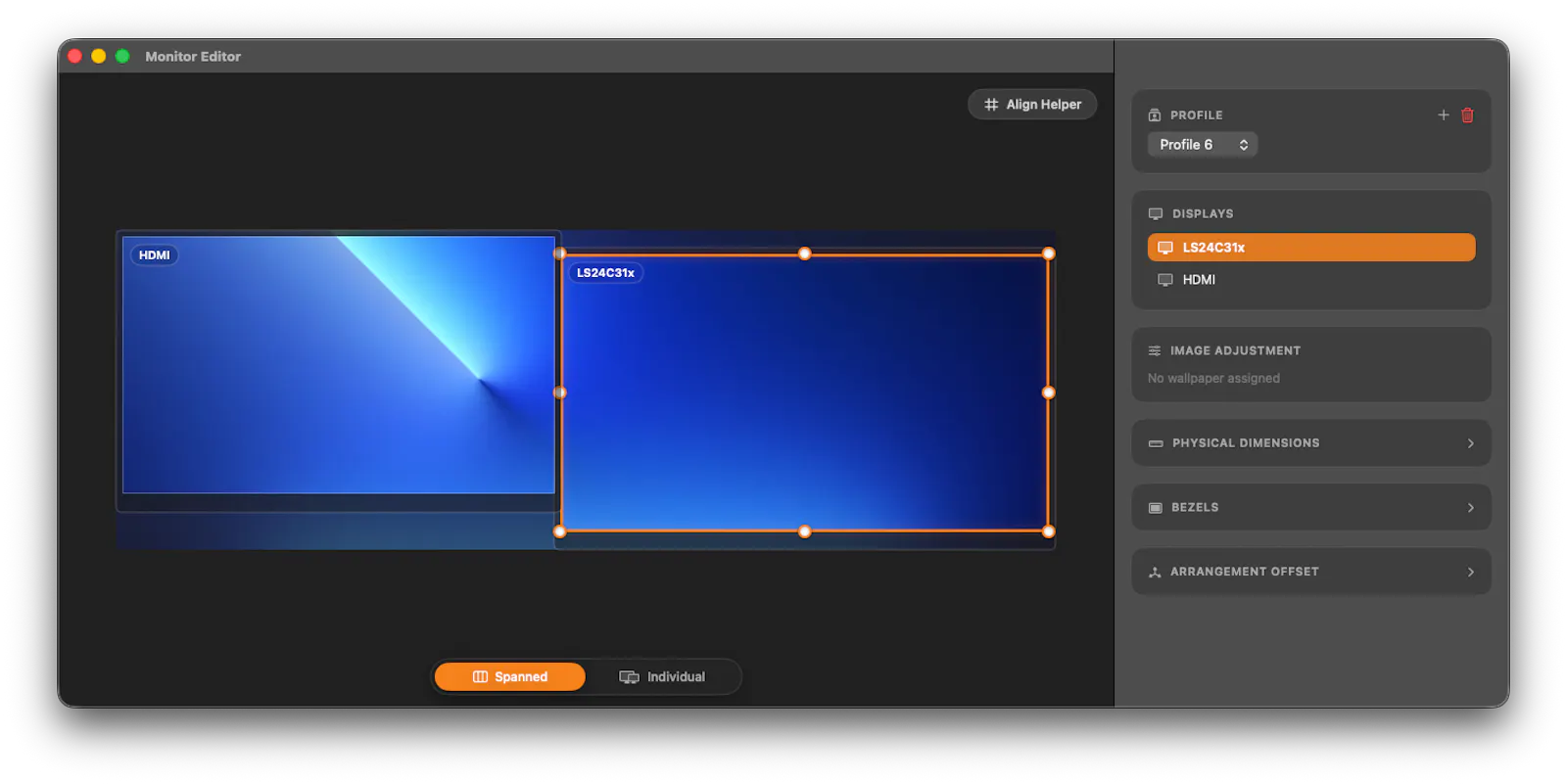The image size is (1567, 784).
Task: Click monitor icon beside HDMI entry
Action: 1165,280
